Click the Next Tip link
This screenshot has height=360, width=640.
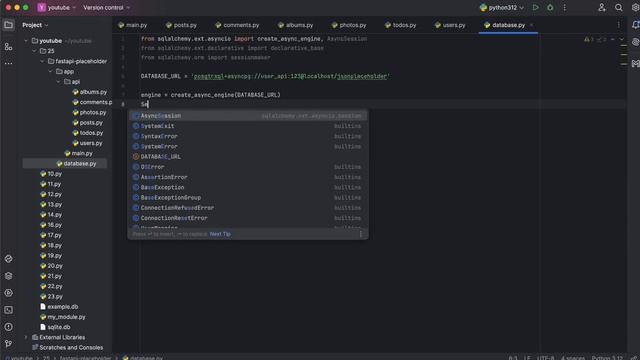click(x=220, y=234)
